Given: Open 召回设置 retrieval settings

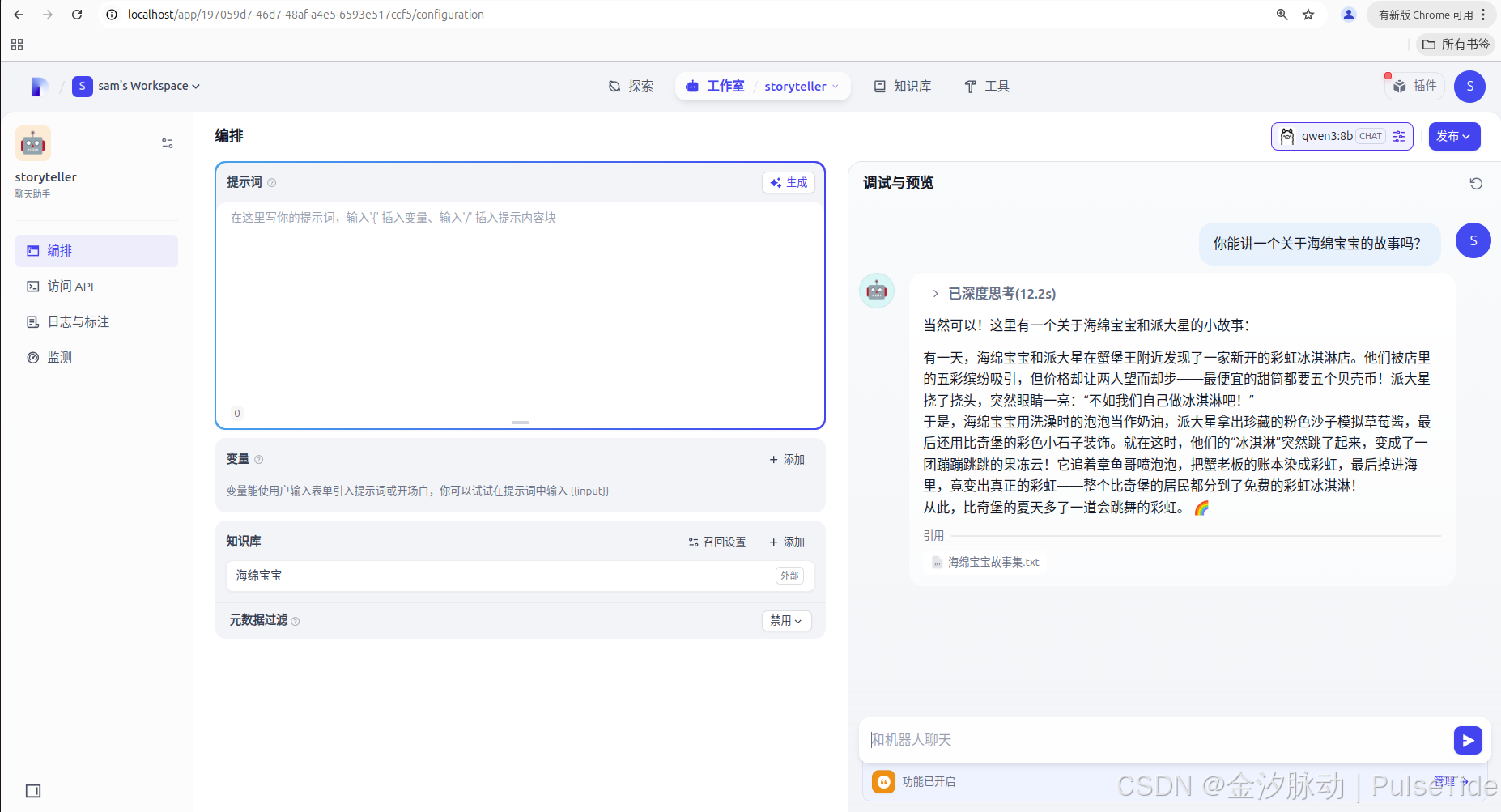Looking at the screenshot, I should tap(717, 542).
